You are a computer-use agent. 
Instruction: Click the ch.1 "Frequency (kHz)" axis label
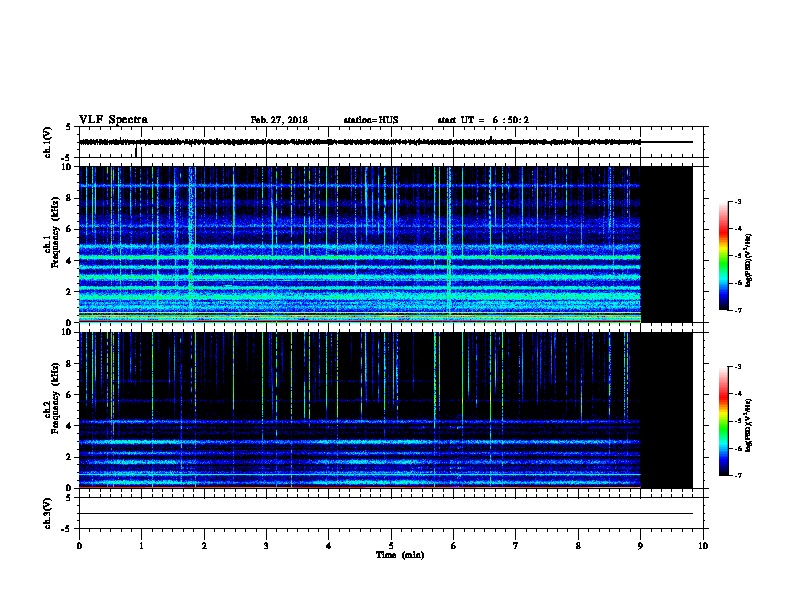click(x=55, y=232)
